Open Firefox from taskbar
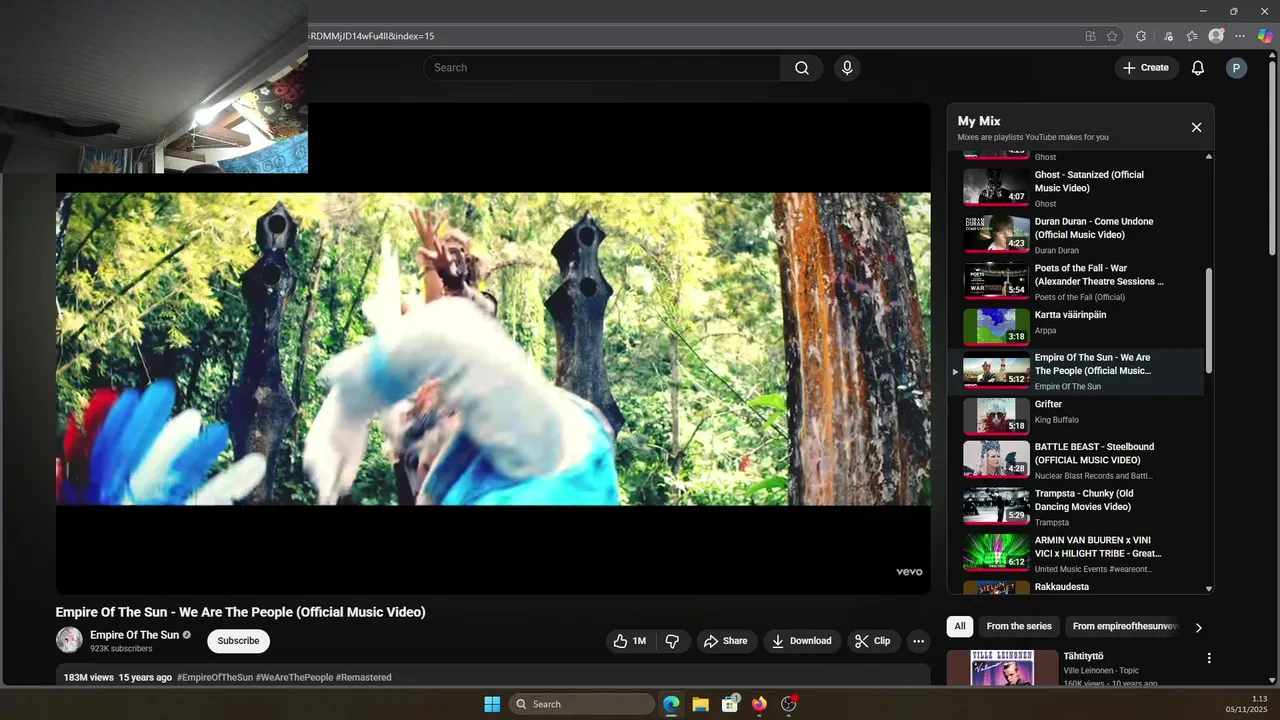Image resolution: width=1280 pixels, height=720 pixels. 759,704
